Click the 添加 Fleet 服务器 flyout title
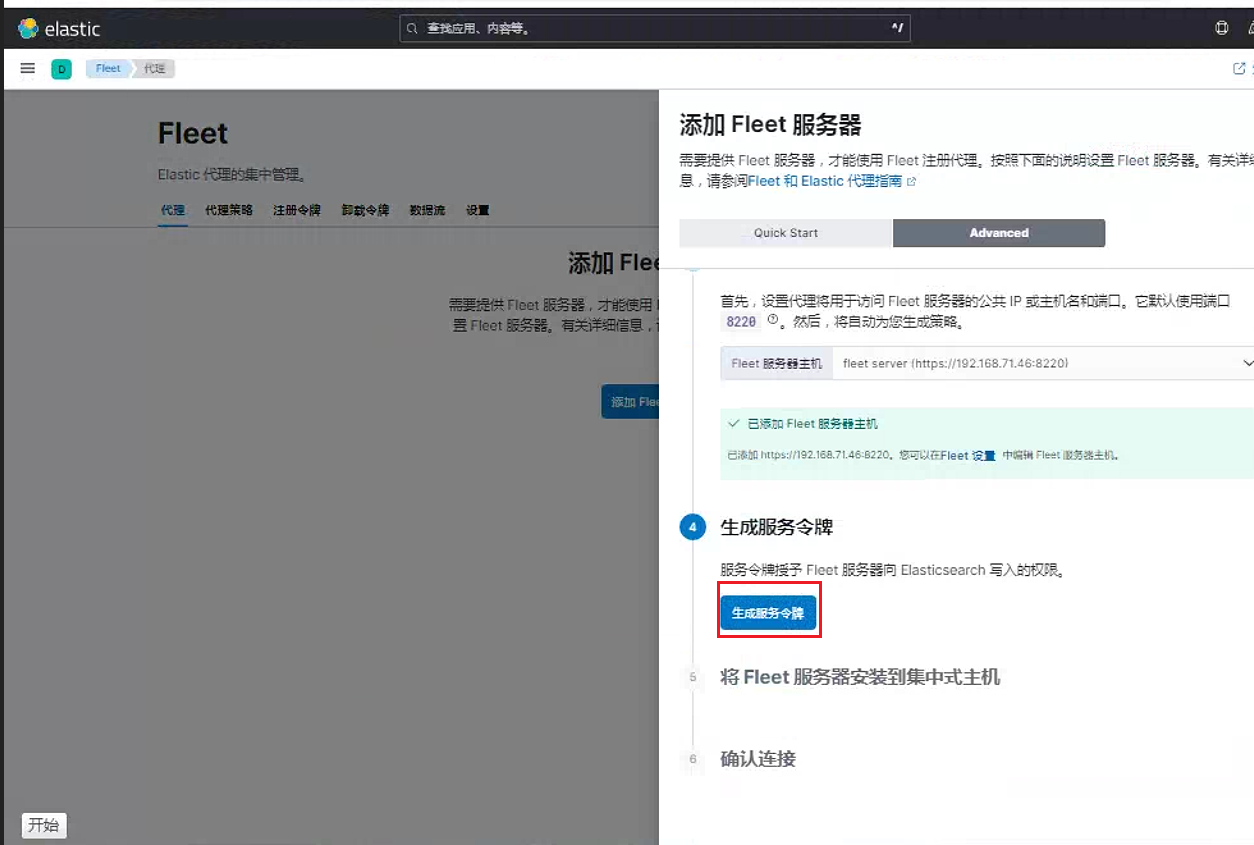This screenshot has width=1254, height=845. point(770,125)
